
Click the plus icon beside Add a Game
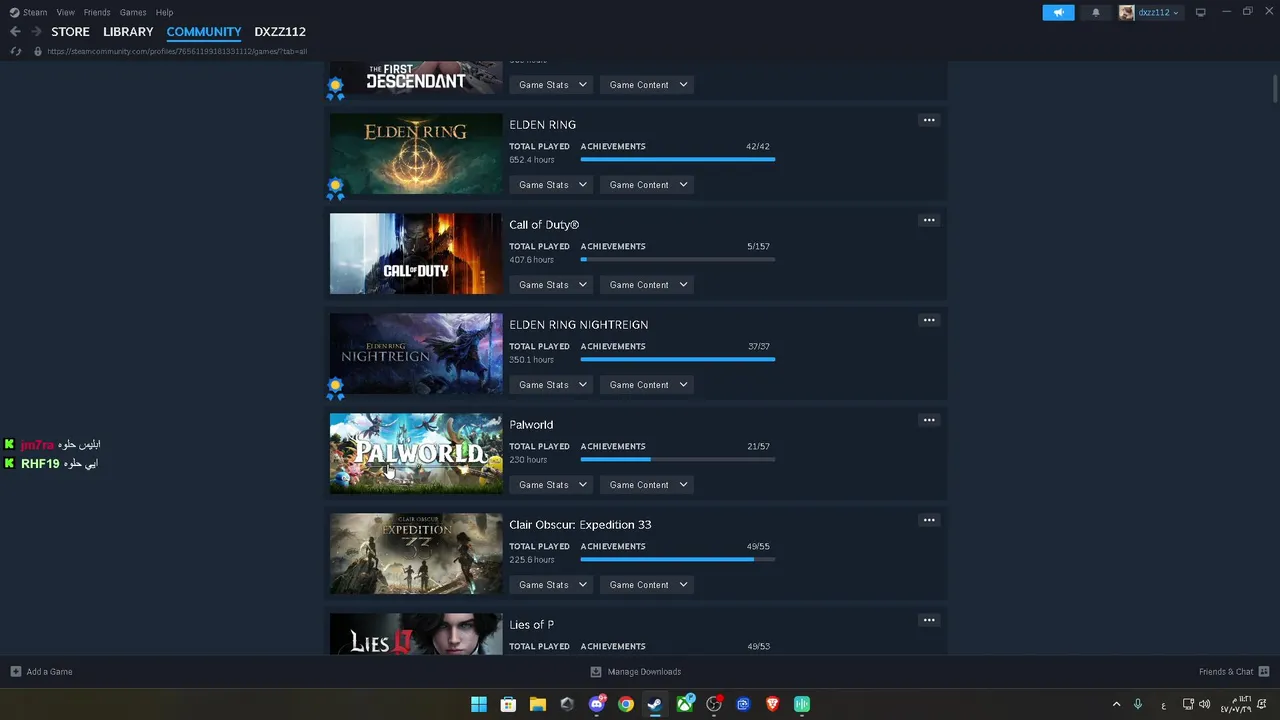point(15,672)
